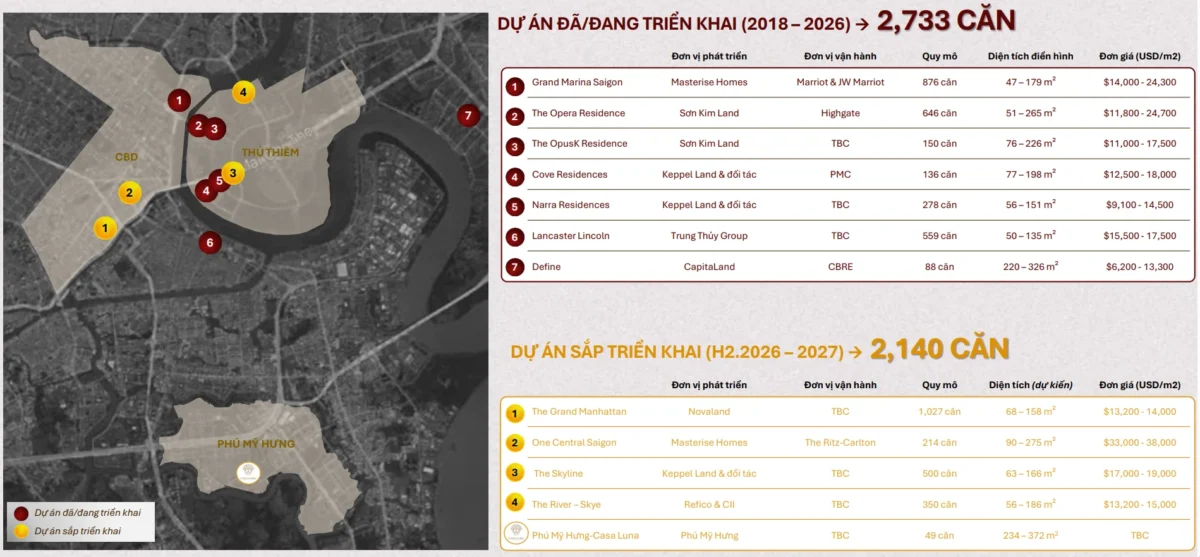Image resolution: width=1200 pixels, height=557 pixels.
Task: Click the red number badge beside Define
Action: click(515, 269)
